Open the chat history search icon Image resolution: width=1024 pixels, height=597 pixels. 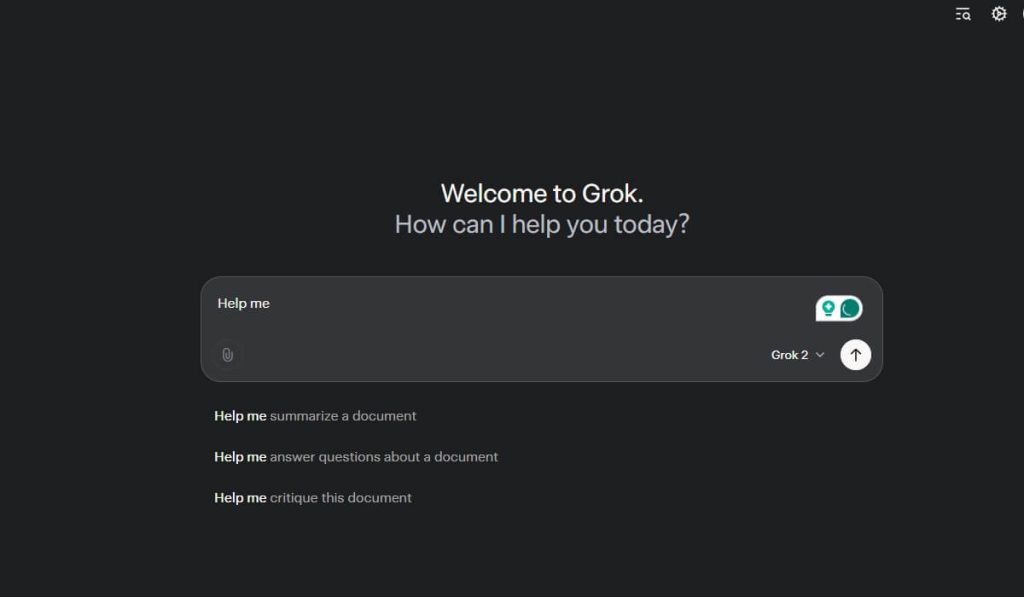coord(963,14)
